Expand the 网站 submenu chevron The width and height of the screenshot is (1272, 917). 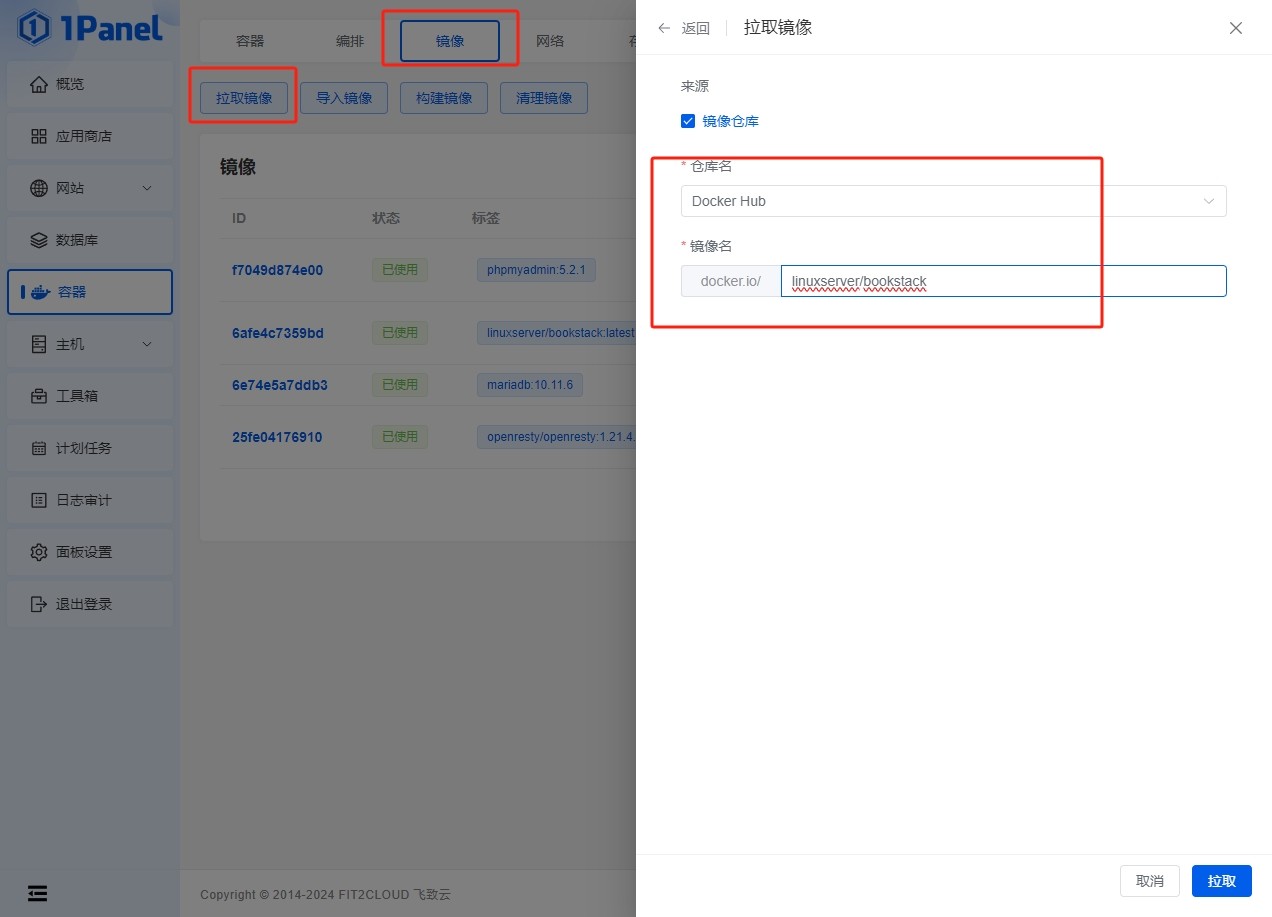pyautogui.click(x=147, y=188)
